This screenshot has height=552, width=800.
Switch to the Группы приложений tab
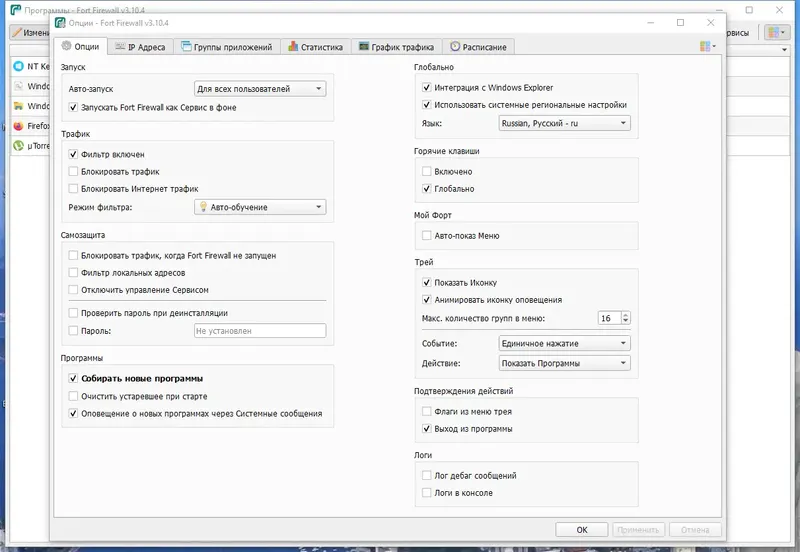[x=227, y=47]
